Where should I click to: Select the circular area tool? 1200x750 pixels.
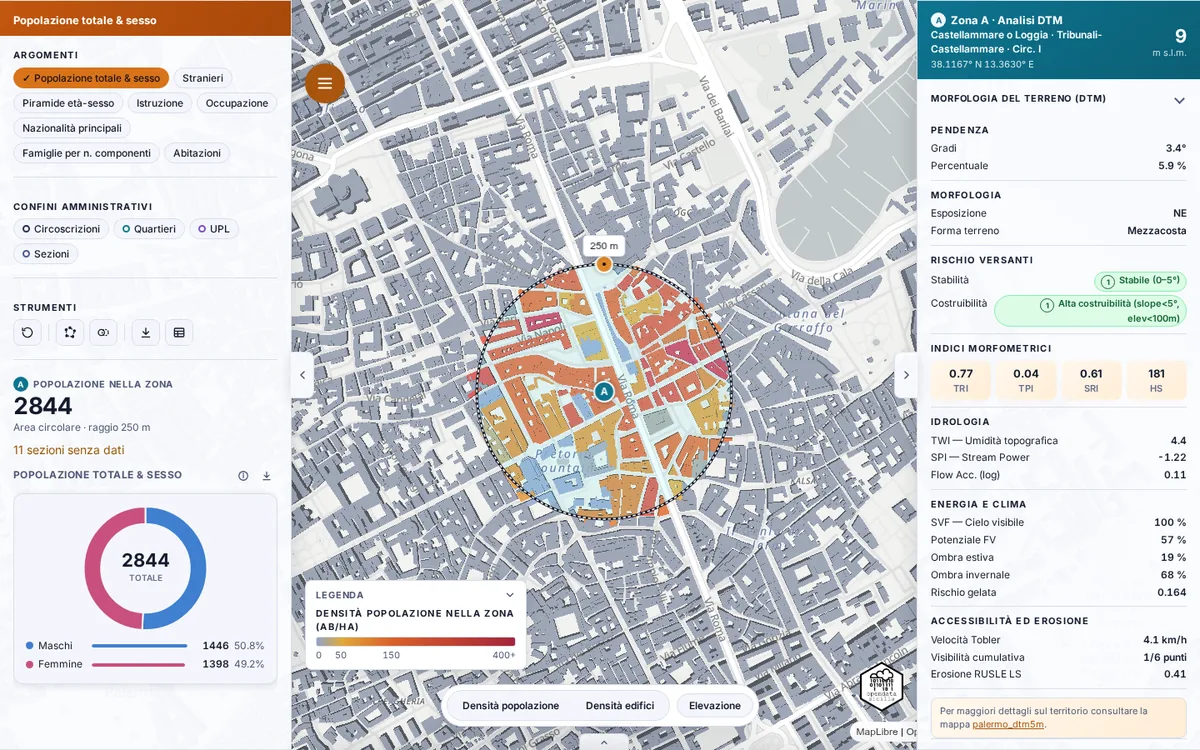point(103,332)
